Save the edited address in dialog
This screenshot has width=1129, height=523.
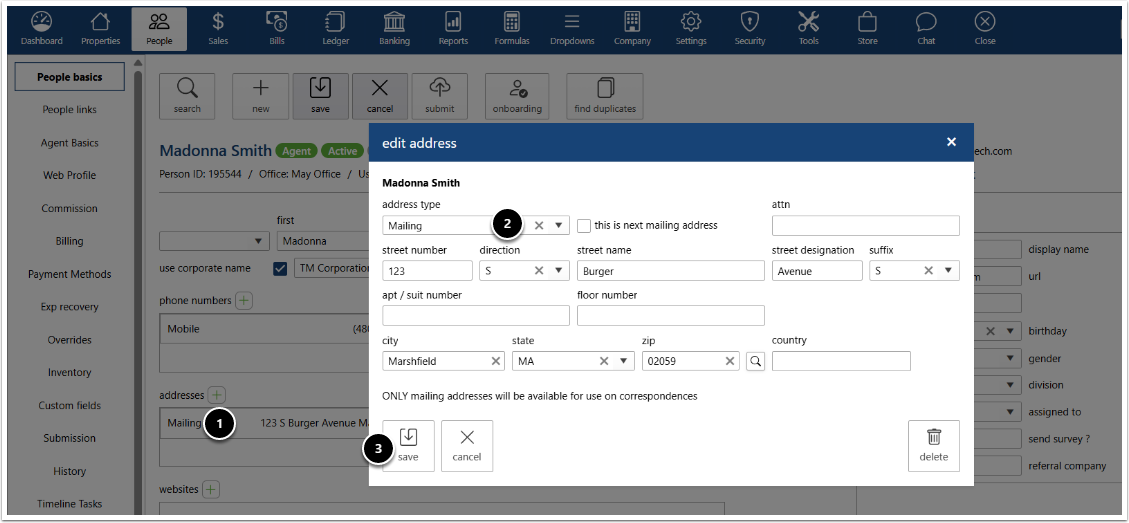408,445
